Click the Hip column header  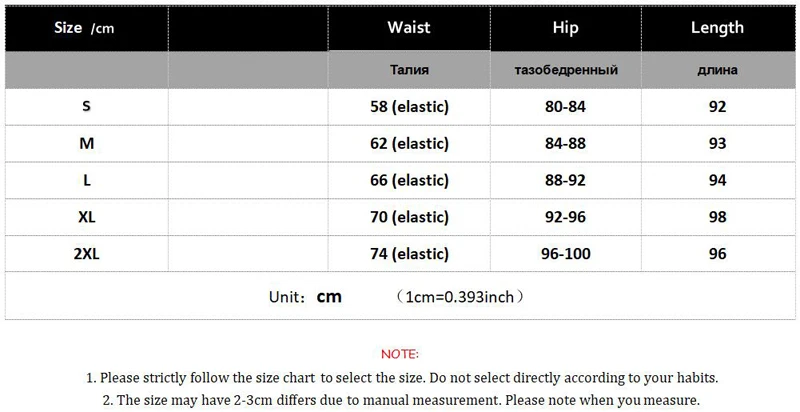point(563,28)
